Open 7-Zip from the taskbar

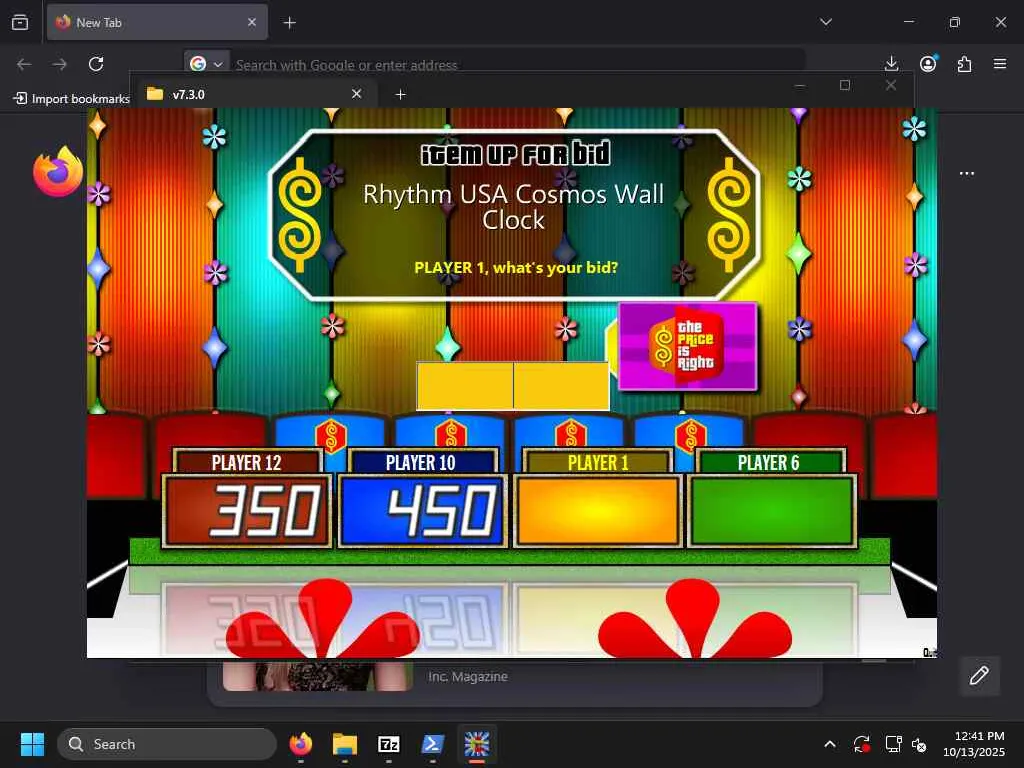389,744
